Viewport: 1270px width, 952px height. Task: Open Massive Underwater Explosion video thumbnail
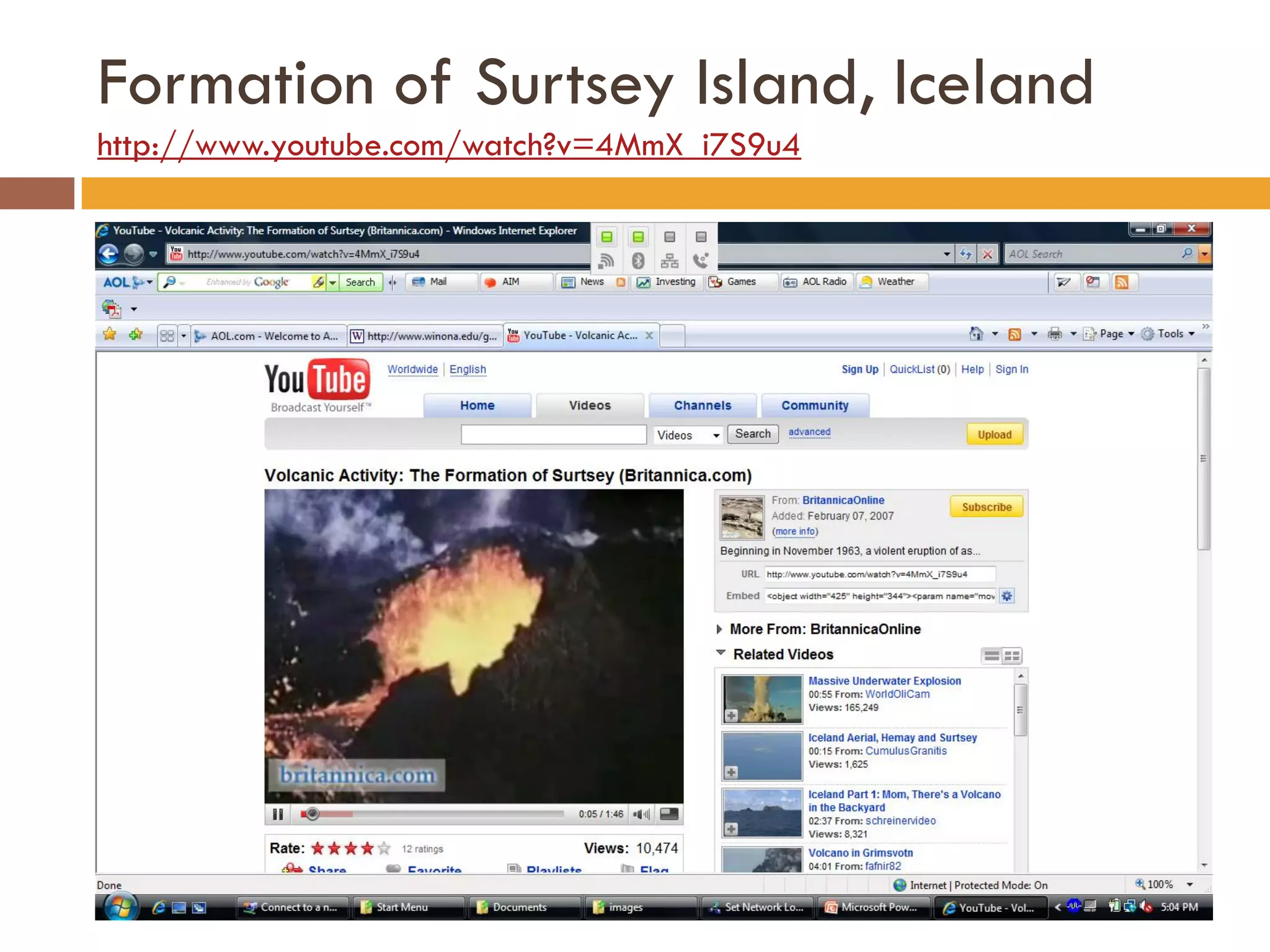tap(762, 699)
